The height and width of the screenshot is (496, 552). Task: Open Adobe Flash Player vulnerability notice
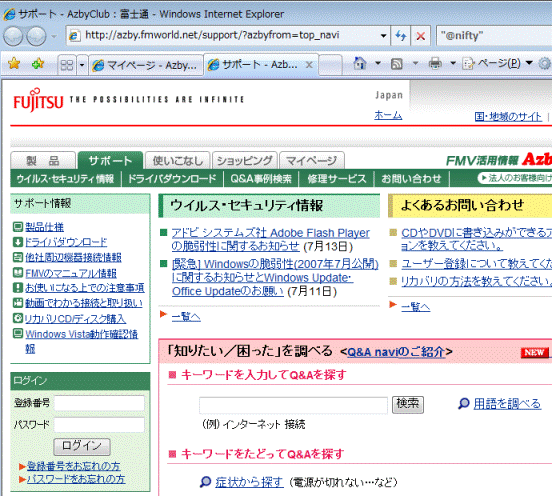tap(270, 239)
